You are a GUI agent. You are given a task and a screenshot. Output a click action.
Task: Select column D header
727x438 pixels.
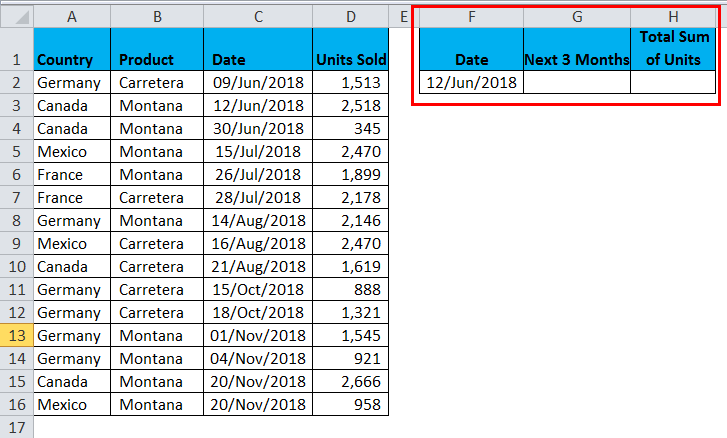tap(349, 16)
